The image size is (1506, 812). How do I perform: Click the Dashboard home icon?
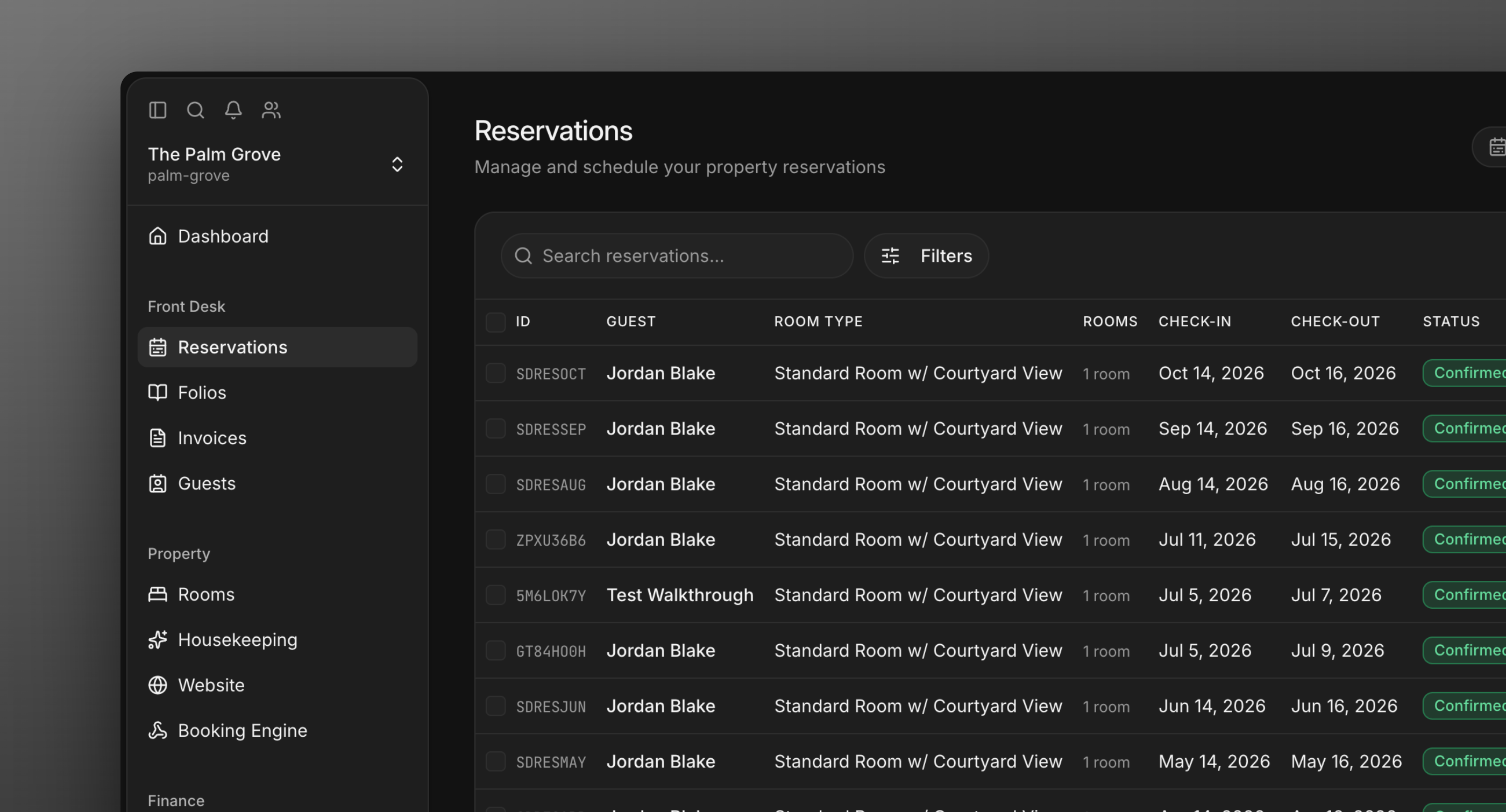(157, 236)
